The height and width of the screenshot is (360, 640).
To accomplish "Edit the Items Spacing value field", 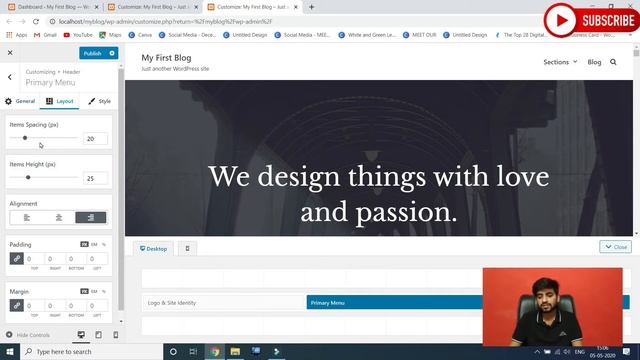I will [96, 139].
